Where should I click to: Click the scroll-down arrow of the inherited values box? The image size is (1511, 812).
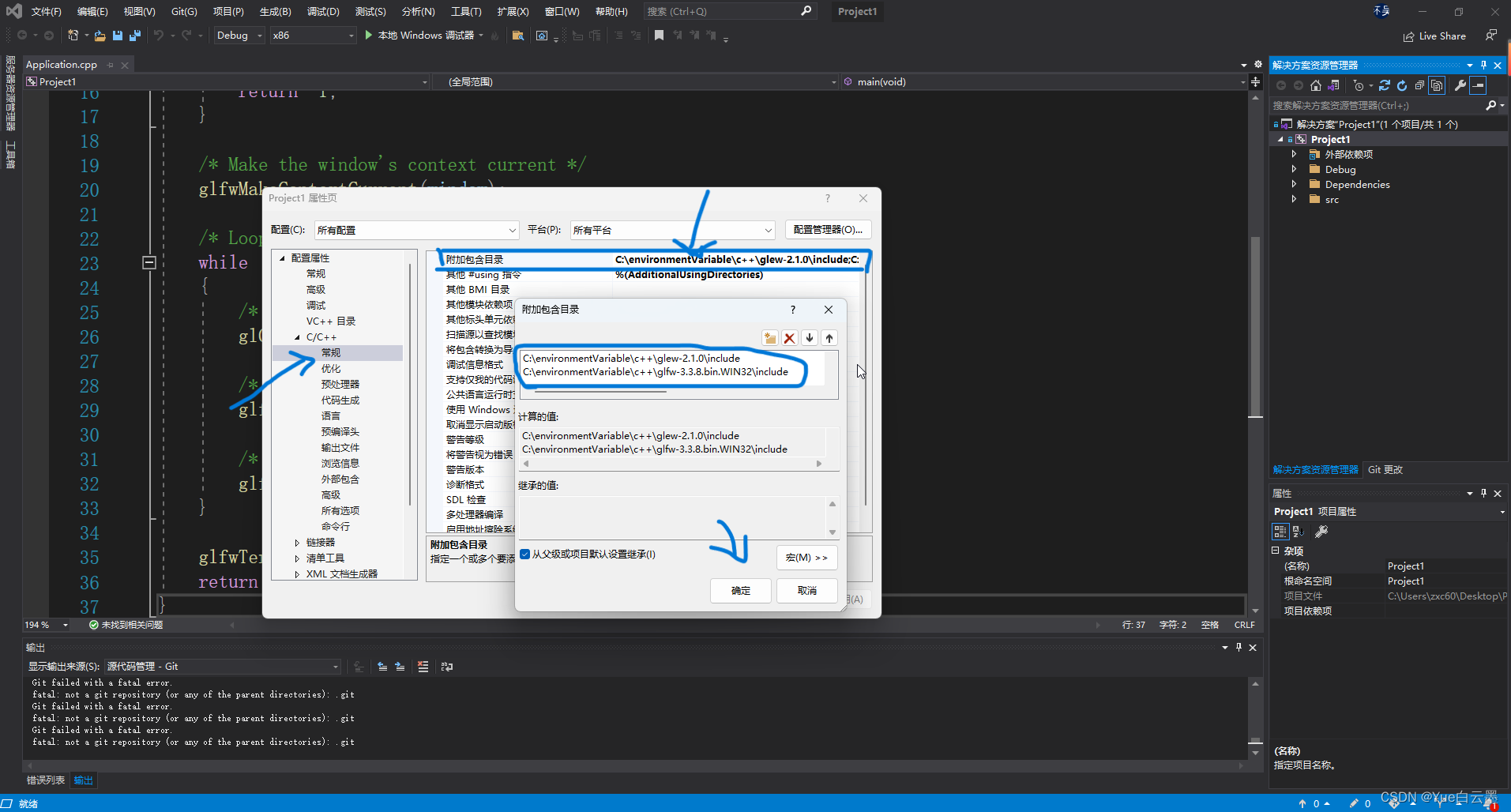tap(832, 532)
